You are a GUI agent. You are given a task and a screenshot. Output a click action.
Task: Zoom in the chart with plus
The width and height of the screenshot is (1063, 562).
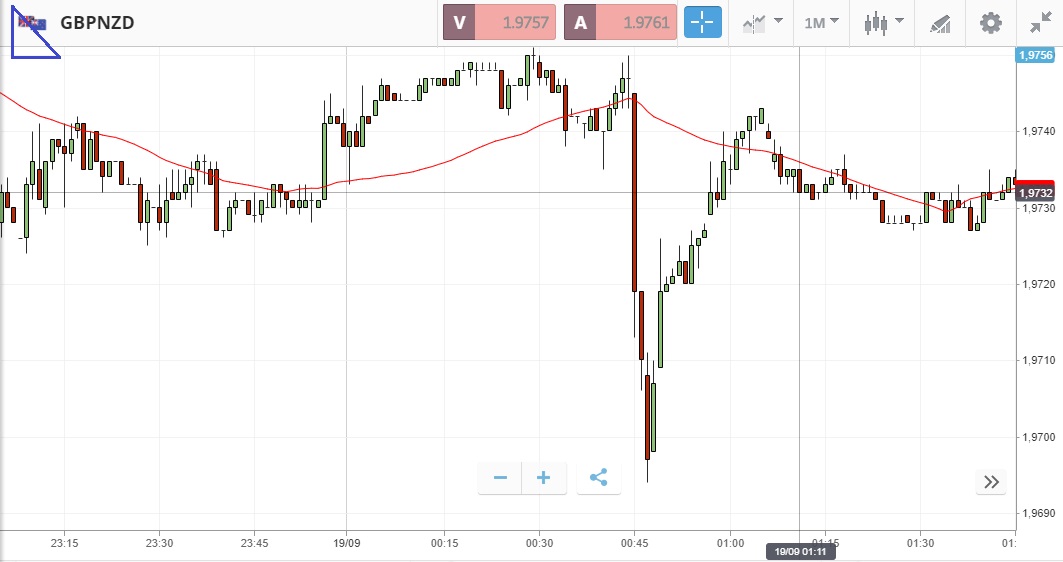(544, 478)
